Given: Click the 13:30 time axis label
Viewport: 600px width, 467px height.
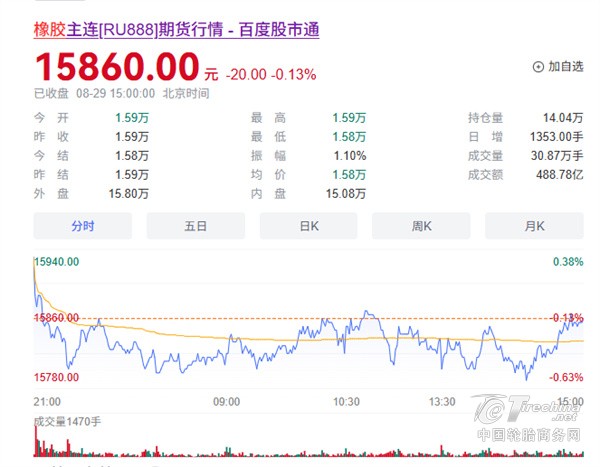Looking at the screenshot, I should [442, 402].
